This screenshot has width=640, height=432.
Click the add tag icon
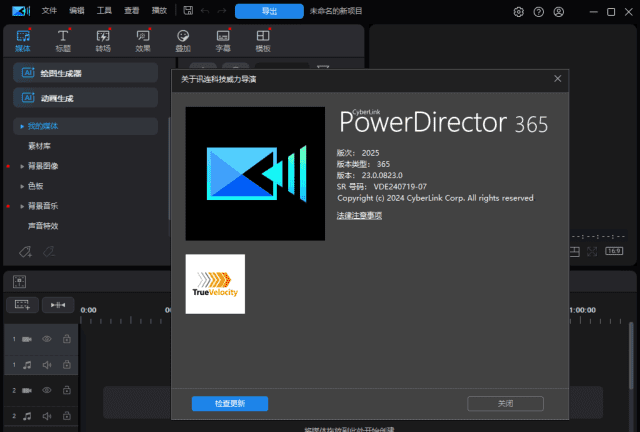[25, 252]
